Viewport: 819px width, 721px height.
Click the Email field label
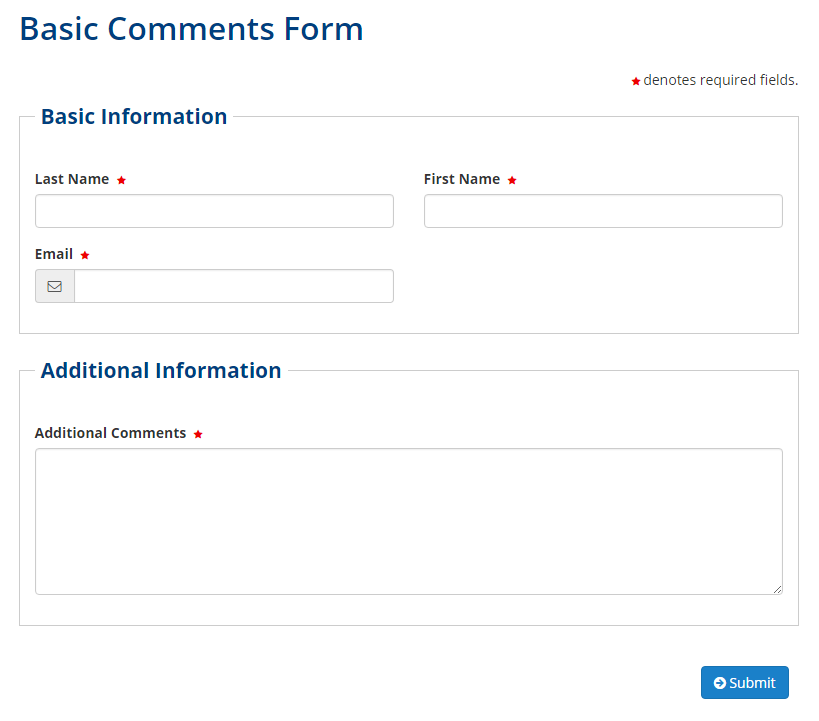(54, 254)
